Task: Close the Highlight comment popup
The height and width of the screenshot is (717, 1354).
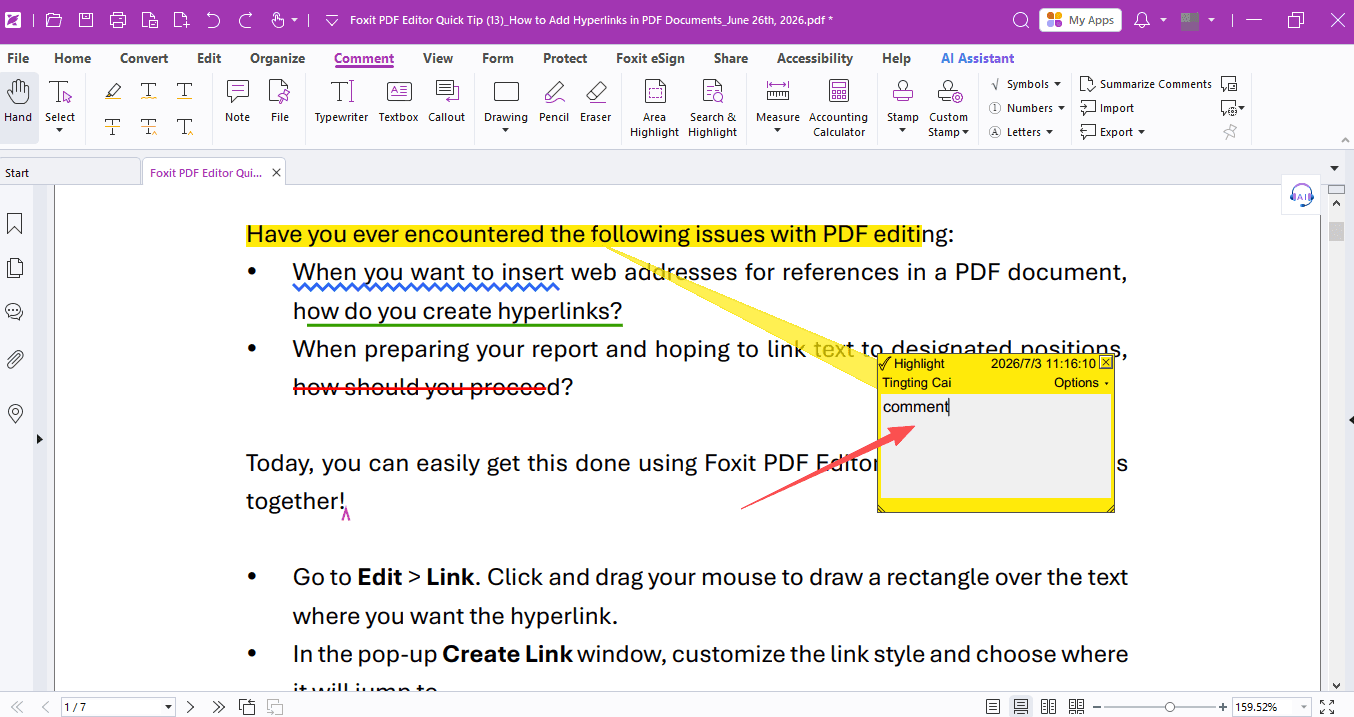Action: pos(1105,363)
